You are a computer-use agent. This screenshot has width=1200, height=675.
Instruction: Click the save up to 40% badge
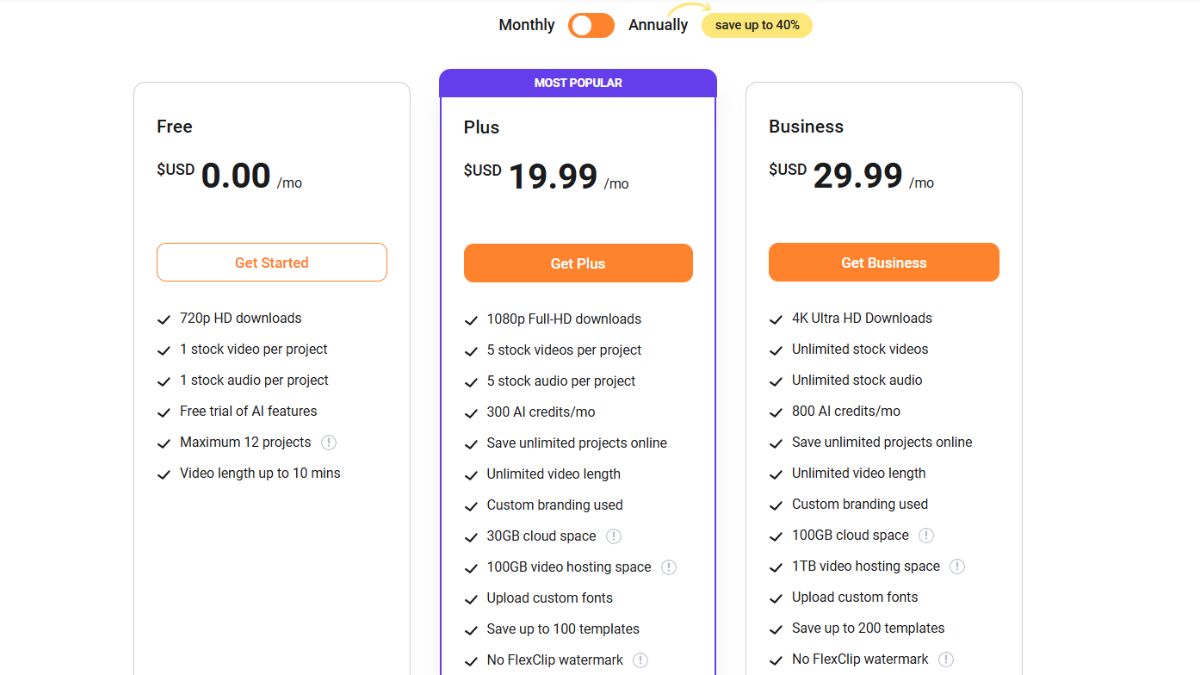[757, 25]
